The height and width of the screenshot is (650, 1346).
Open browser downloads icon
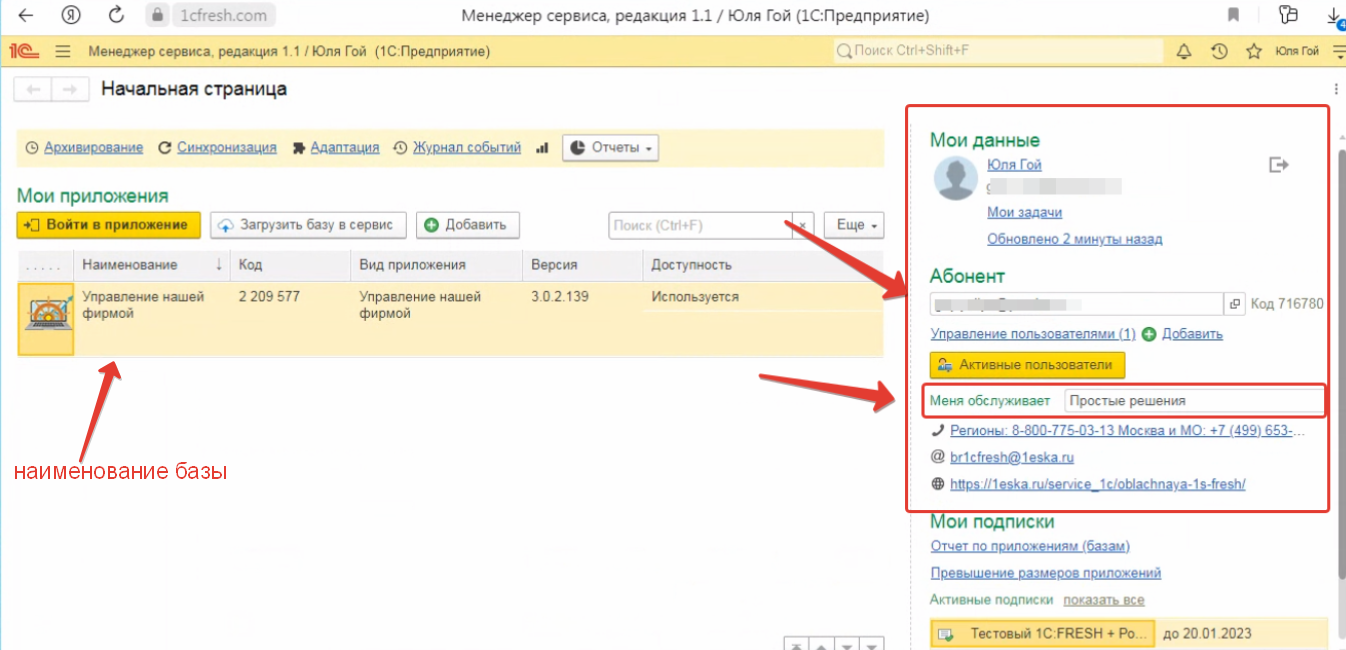point(1335,16)
